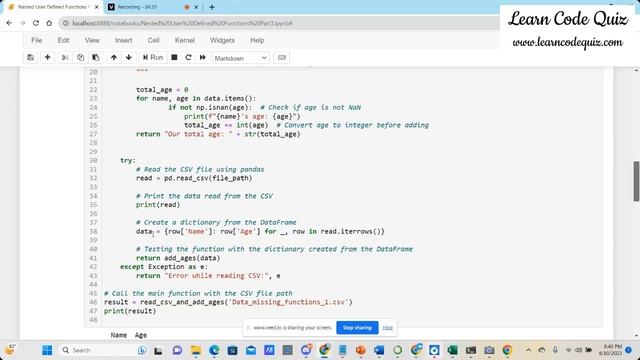Click the microphone icon in system tray

pyautogui.click(x=555, y=350)
